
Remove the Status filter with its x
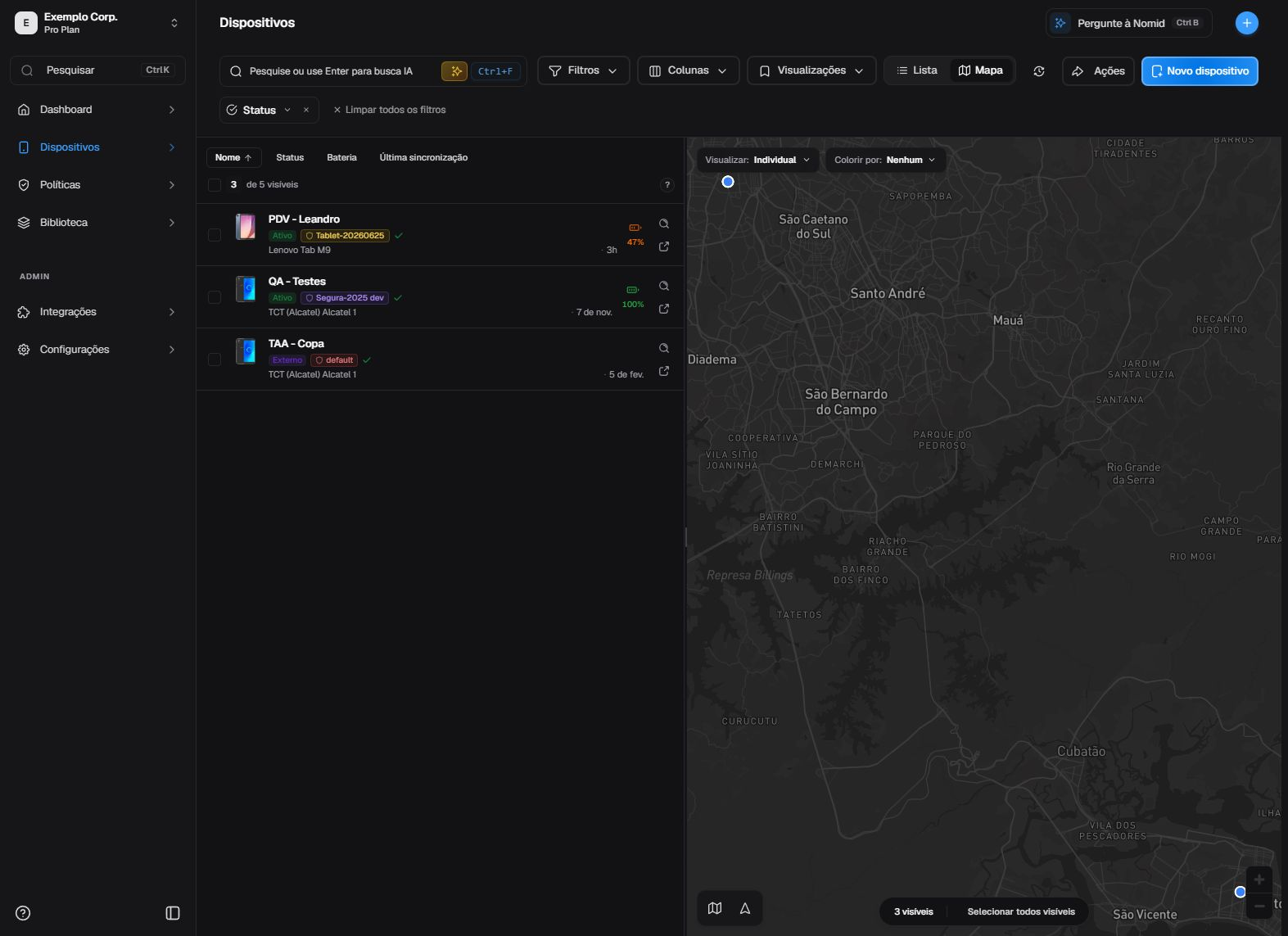(x=306, y=110)
